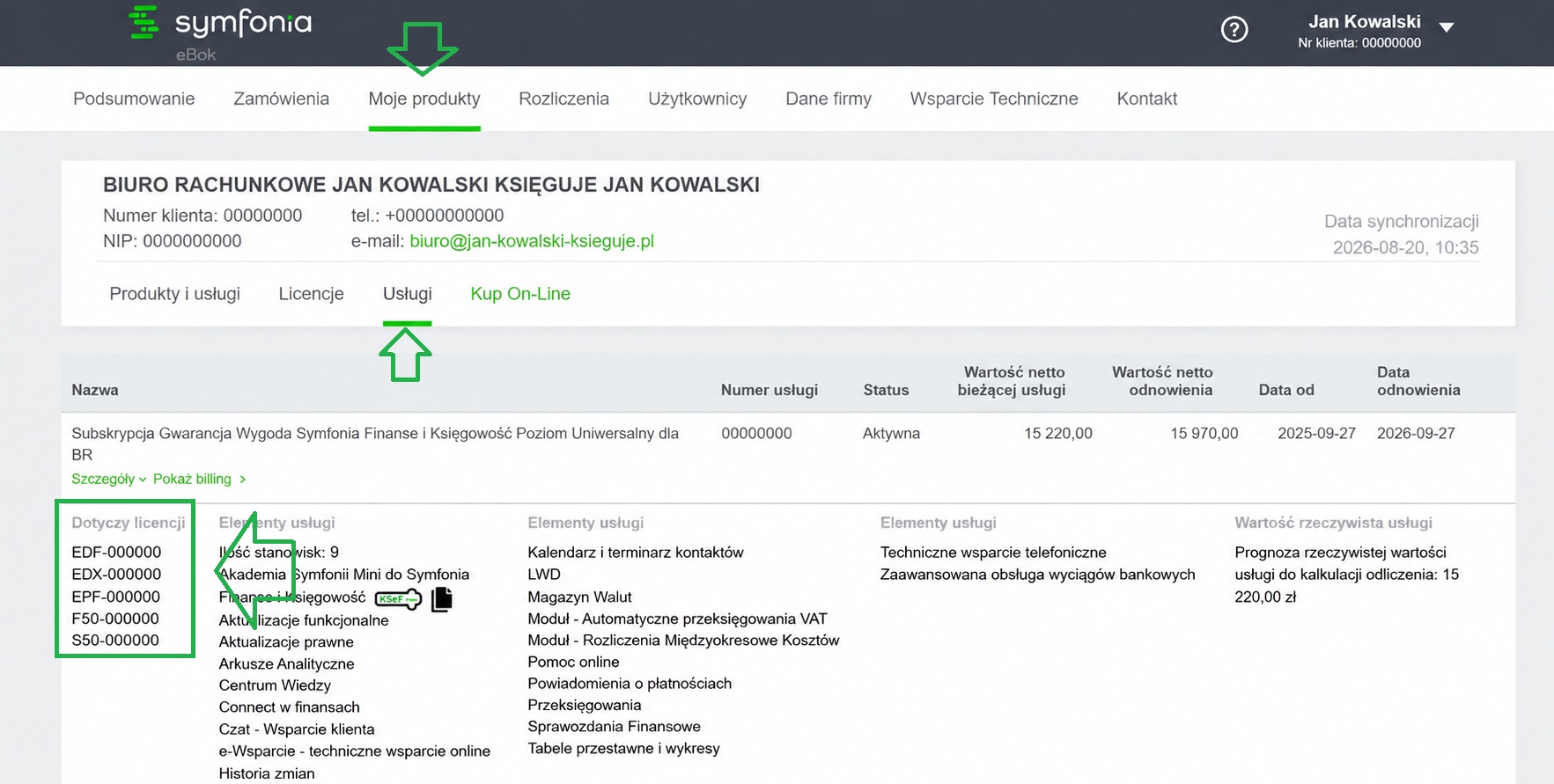
Task: Open Rozliczenia menu item
Action: pos(563,99)
